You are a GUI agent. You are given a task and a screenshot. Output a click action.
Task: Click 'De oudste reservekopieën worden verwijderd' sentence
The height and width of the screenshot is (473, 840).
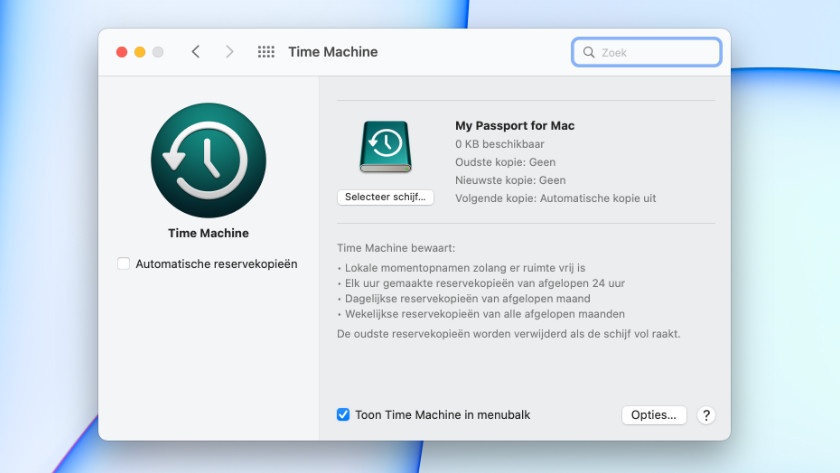tap(508, 334)
